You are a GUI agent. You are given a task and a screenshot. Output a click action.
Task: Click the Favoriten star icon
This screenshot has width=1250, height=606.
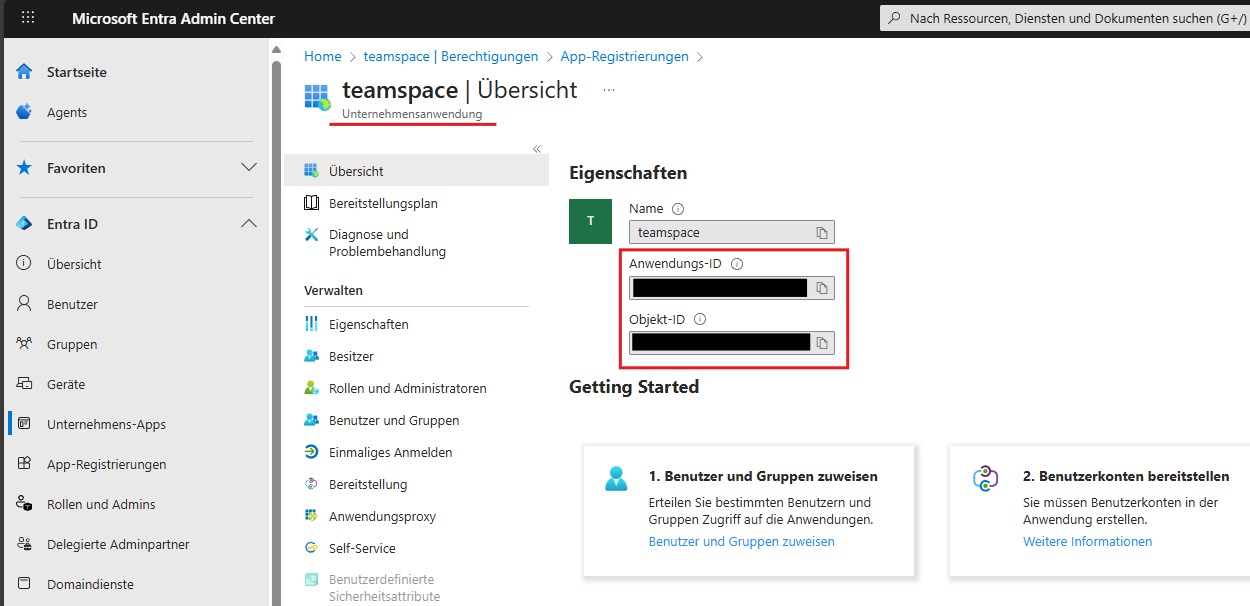point(24,168)
